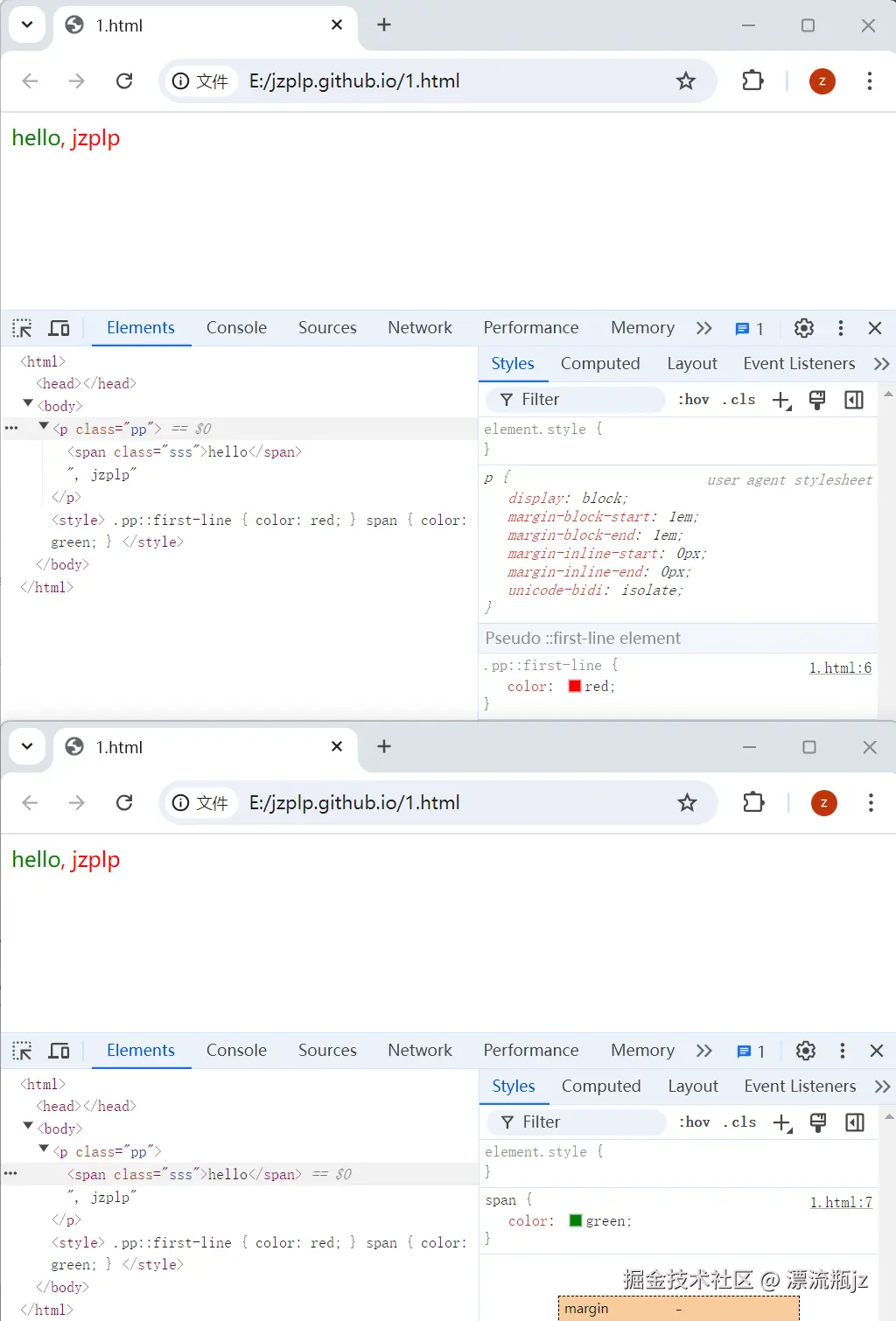The width and height of the screenshot is (896, 1321).
Task: Click Filter field in bottom Styles pane
Action: (x=577, y=1122)
